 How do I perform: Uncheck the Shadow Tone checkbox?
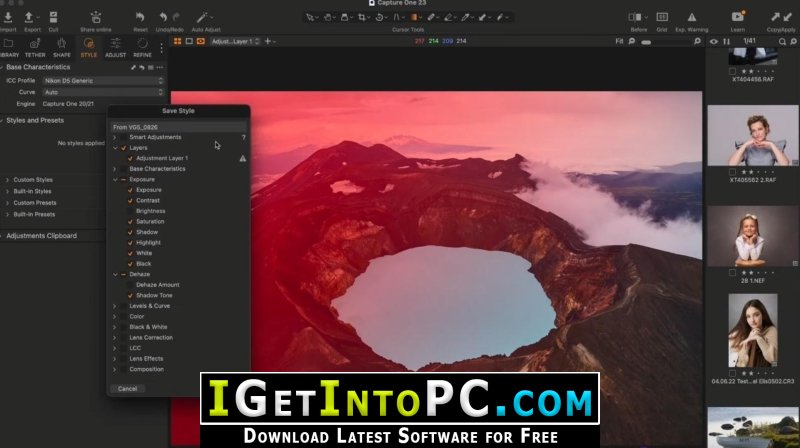130,295
